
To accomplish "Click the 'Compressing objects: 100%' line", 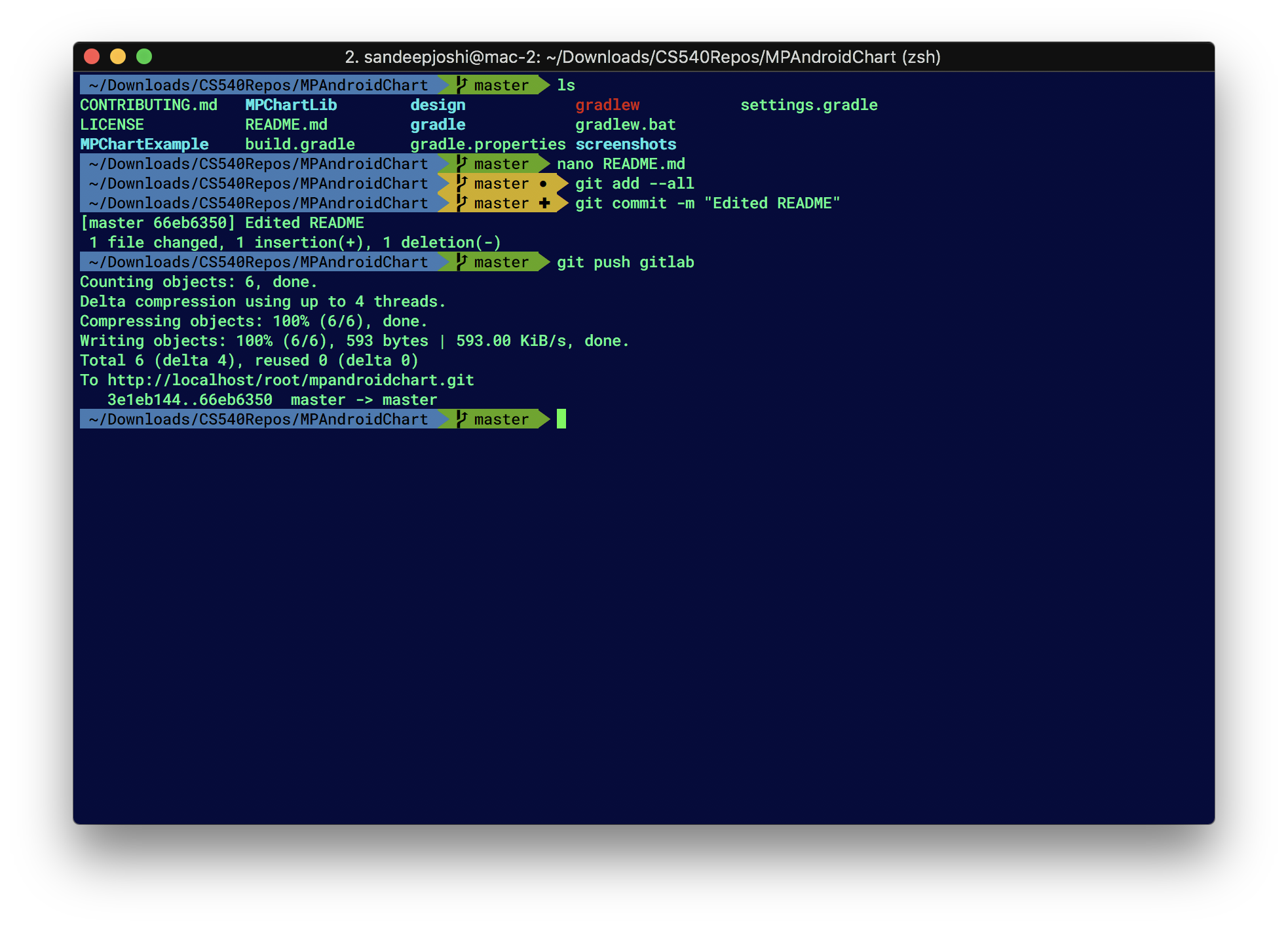I will (x=254, y=321).
